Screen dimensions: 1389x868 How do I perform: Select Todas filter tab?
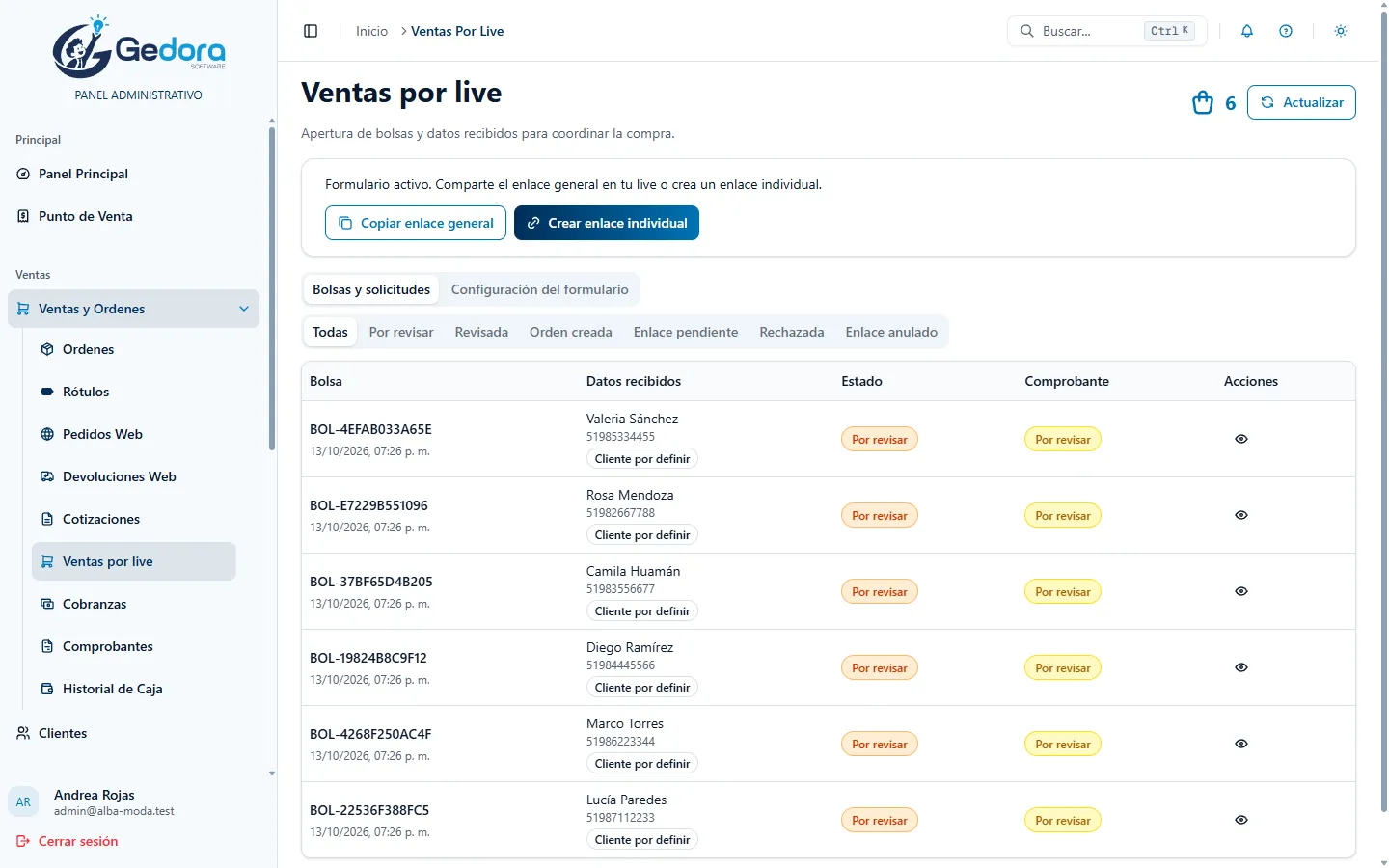[x=330, y=332]
